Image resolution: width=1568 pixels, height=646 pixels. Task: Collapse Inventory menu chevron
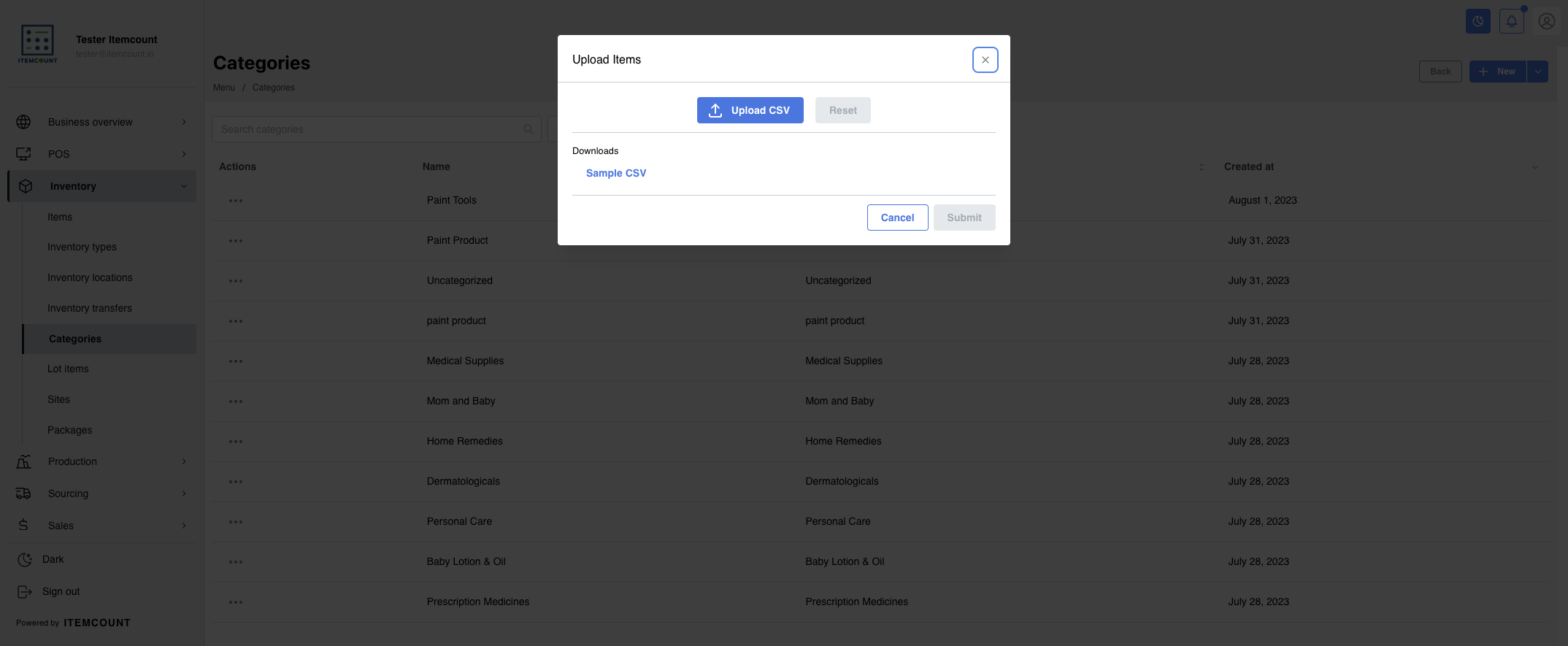tap(184, 186)
